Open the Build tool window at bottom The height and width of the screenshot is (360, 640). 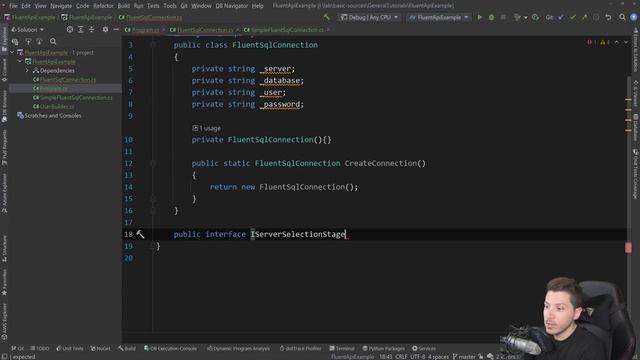(127, 349)
